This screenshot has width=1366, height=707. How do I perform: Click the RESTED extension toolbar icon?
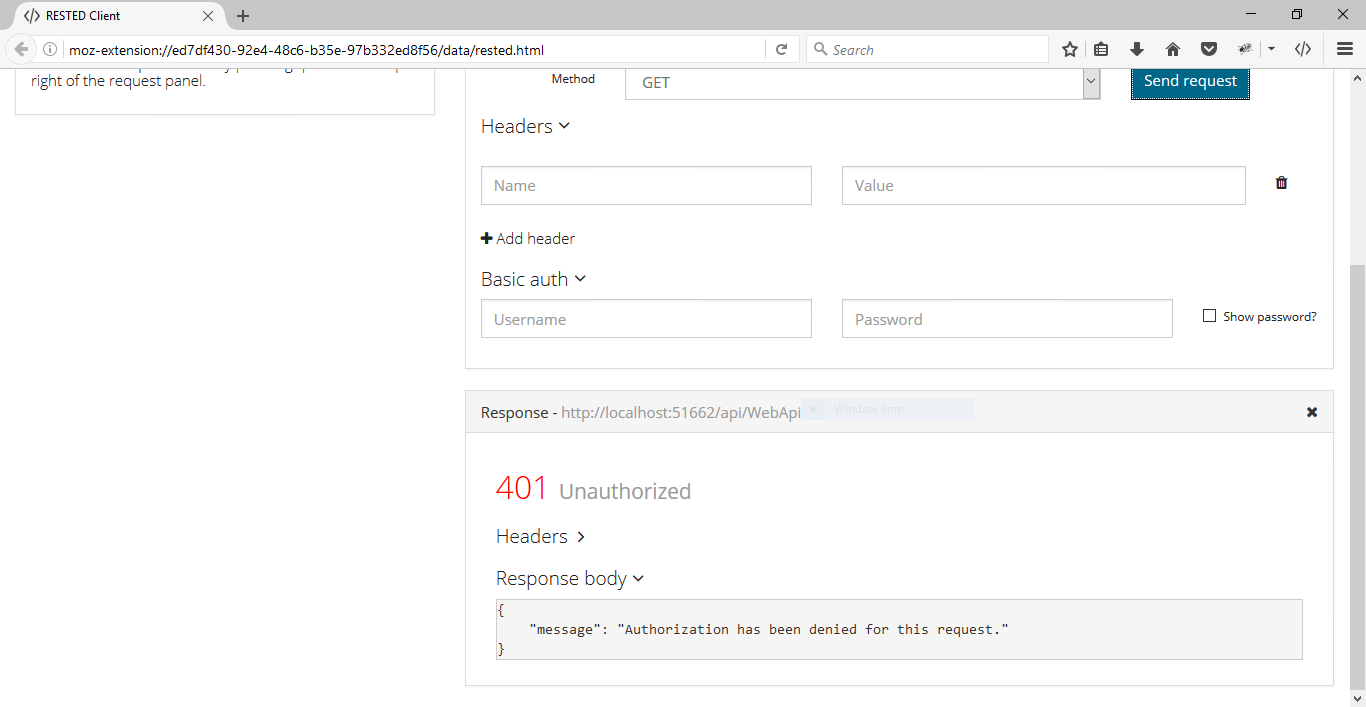[x=1302, y=49]
